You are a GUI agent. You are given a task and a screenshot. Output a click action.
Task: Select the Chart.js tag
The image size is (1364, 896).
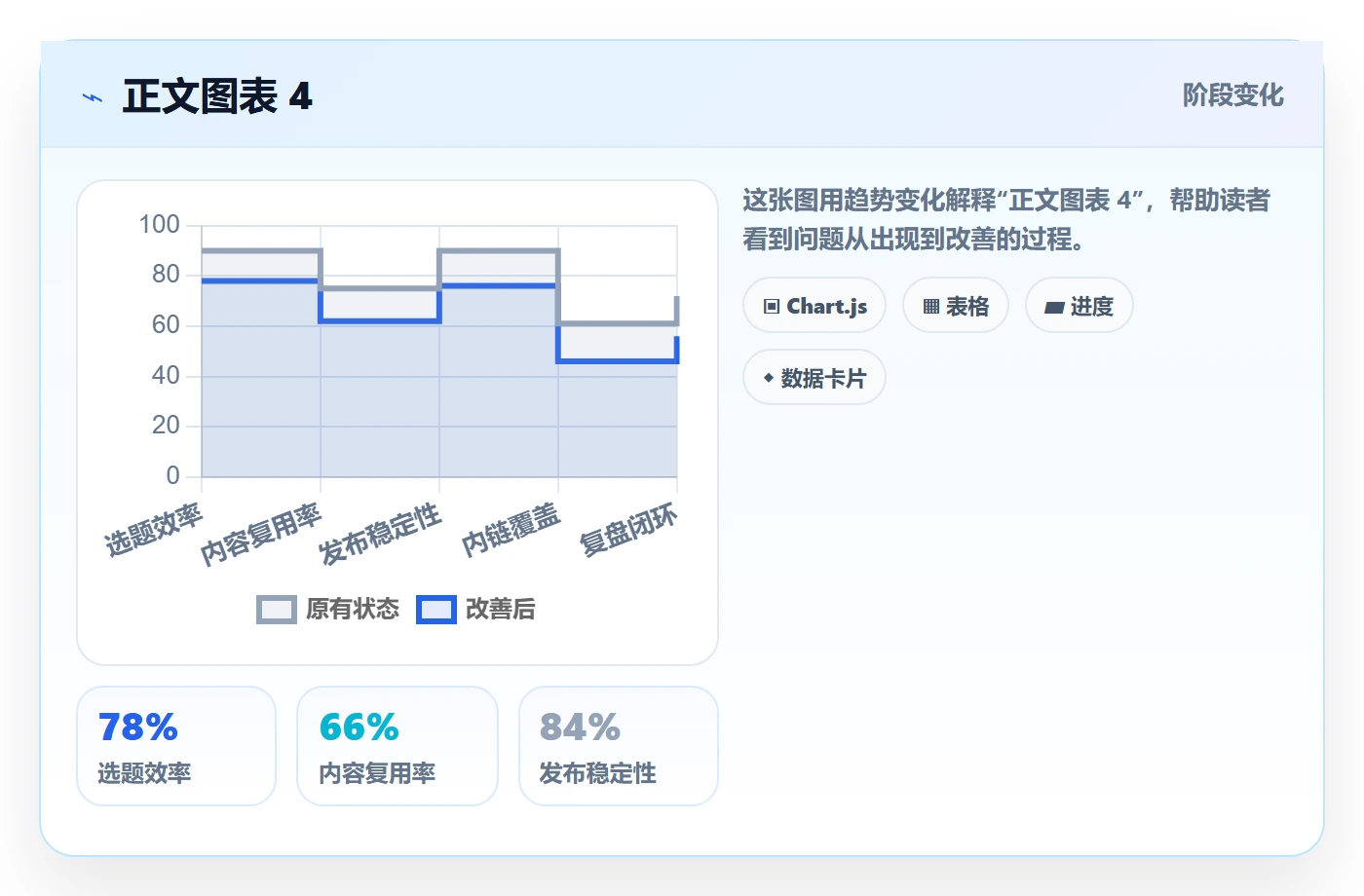815,306
